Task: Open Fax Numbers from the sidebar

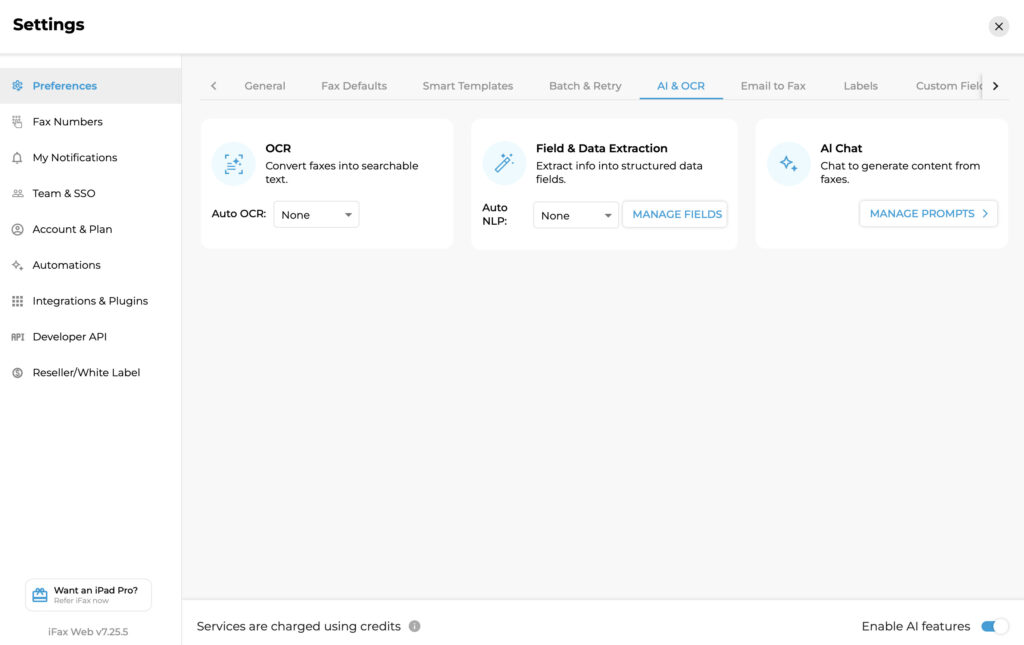Action: pos(67,122)
